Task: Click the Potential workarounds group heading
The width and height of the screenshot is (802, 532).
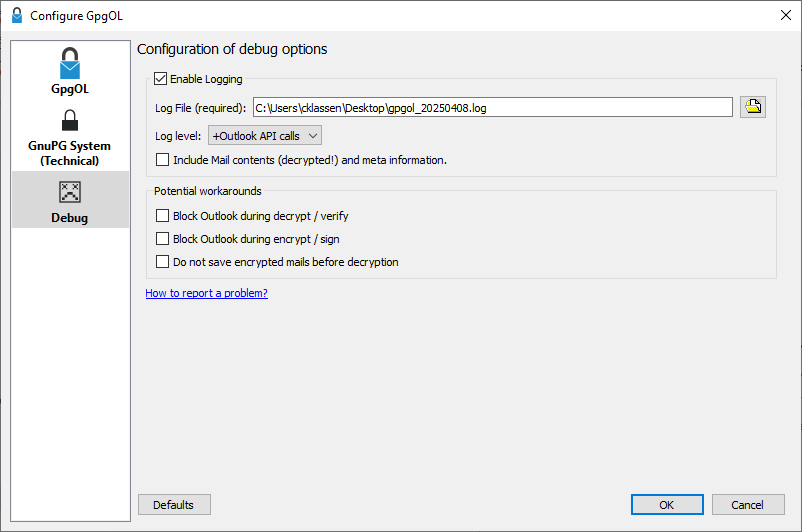Action: 208,191
